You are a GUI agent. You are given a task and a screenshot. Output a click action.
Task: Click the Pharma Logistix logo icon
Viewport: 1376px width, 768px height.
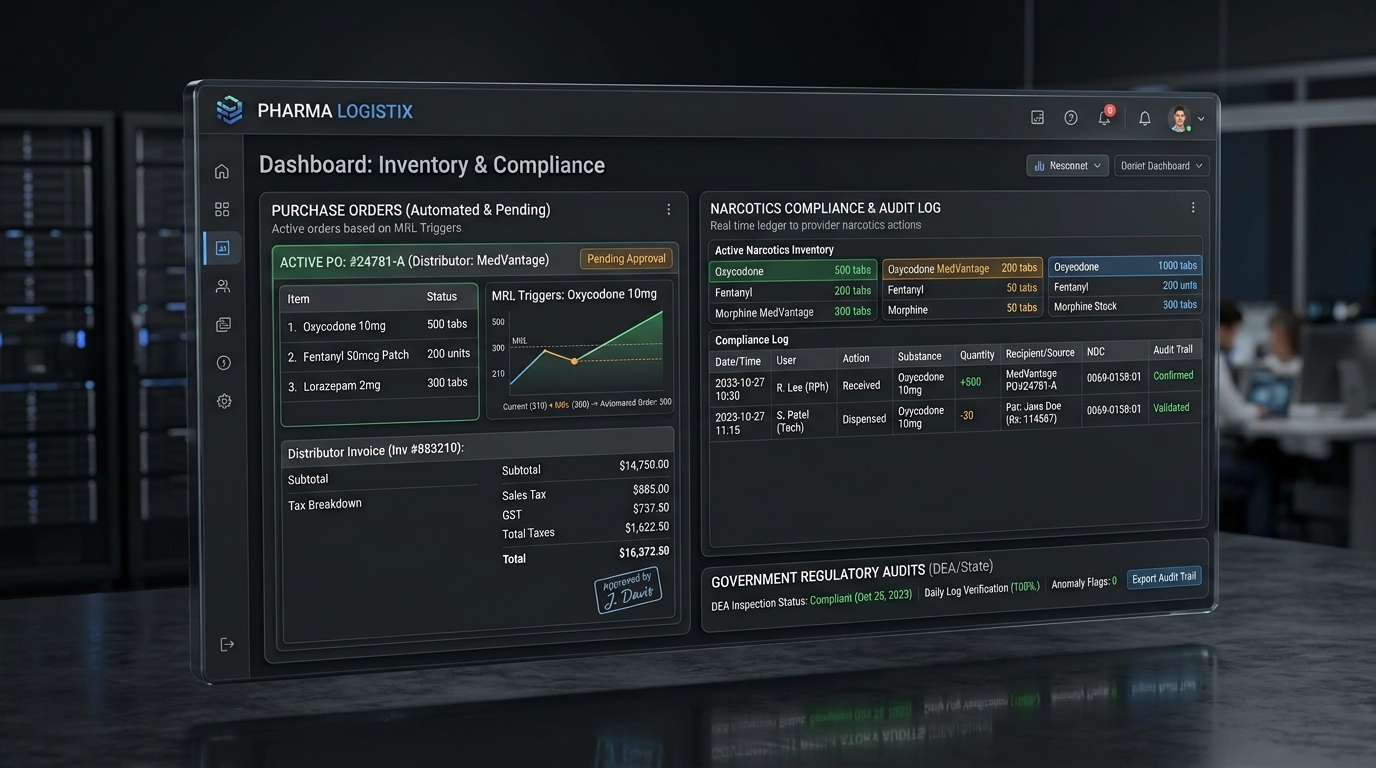pyautogui.click(x=230, y=110)
